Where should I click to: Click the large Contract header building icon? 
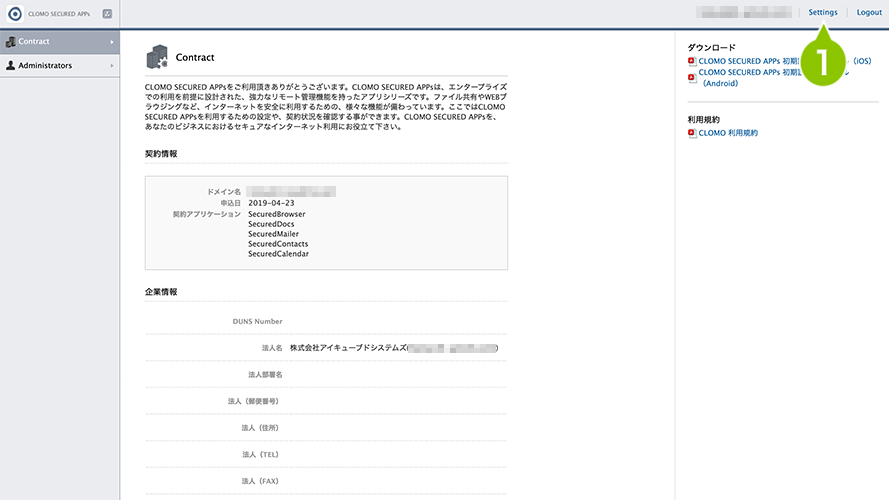pyautogui.click(x=157, y=57)
